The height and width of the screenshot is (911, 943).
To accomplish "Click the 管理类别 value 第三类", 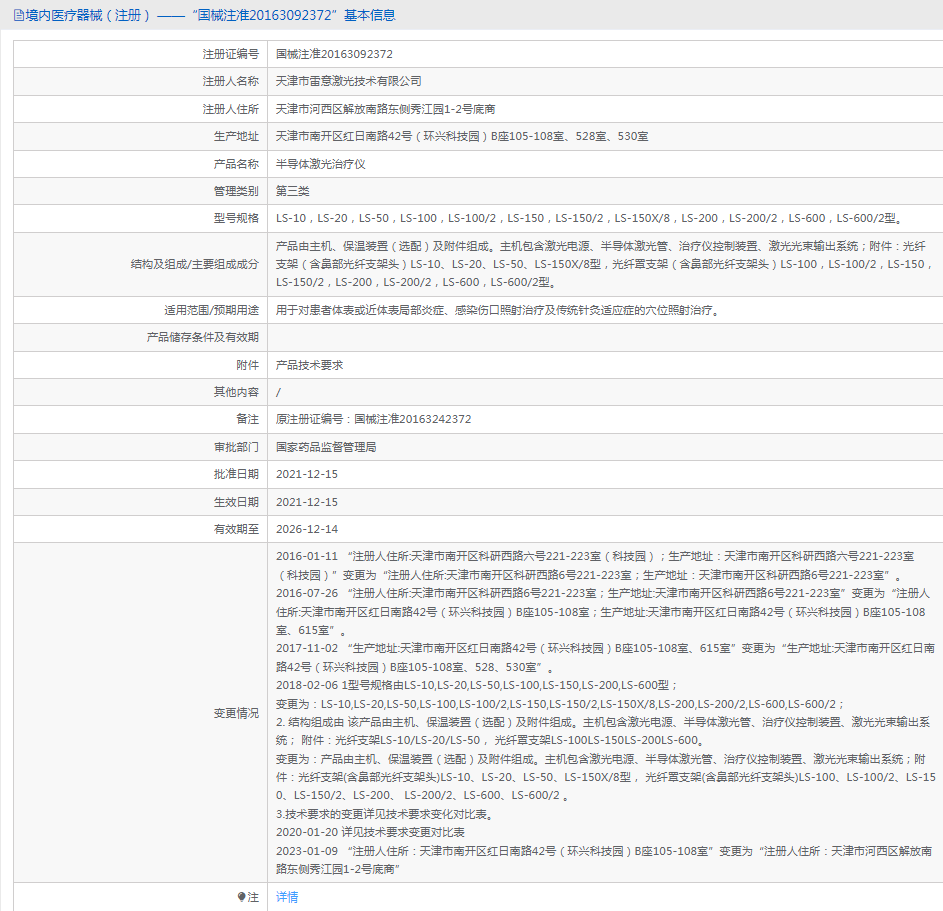I will pos(293,191).
